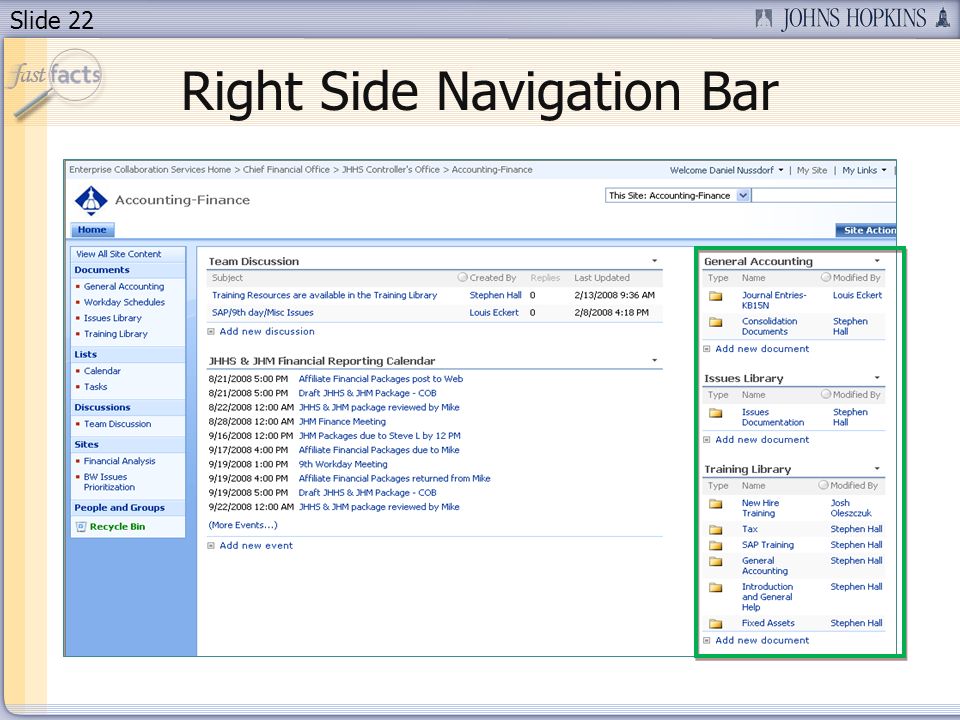Image resolution: width=960 pixels, height=720 pixels.
Task: Open the Introduction and General Help folder icon
Action: (716, 588)
